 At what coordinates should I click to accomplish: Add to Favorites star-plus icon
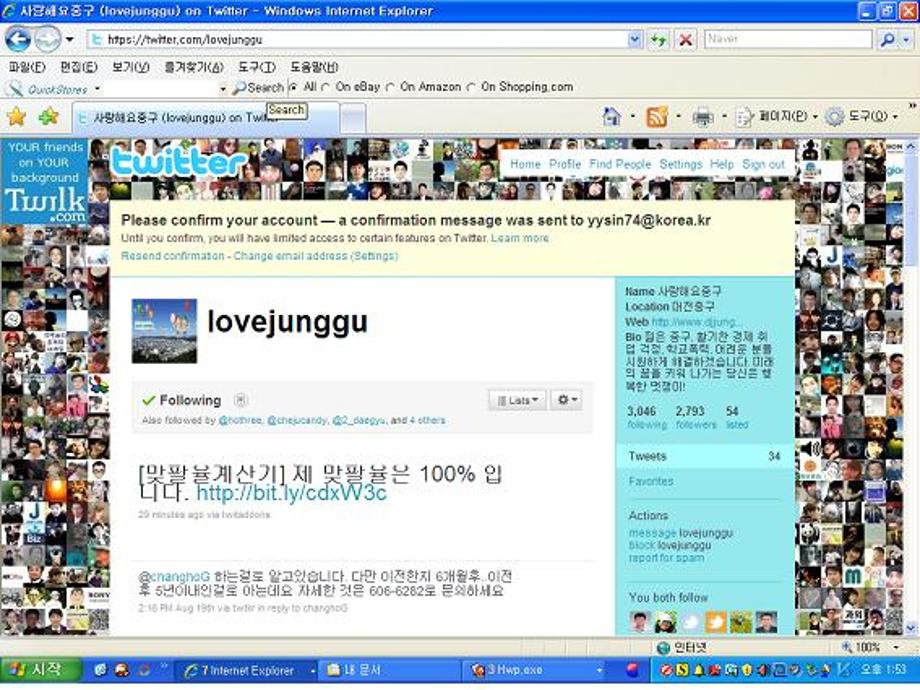click(48, 117)
